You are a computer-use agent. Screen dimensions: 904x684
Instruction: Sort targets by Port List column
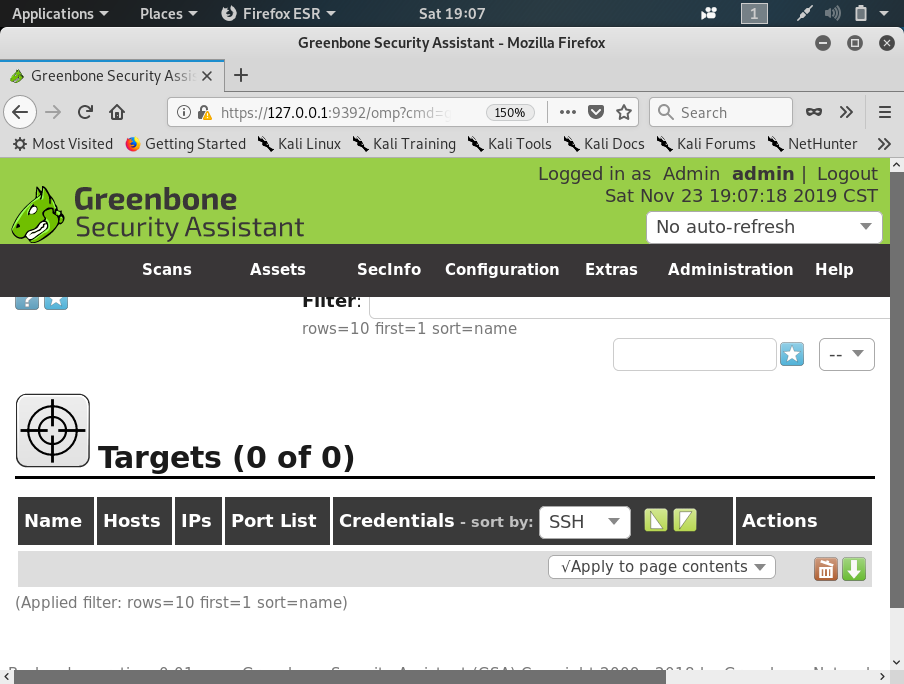click(x=274, y=521)
